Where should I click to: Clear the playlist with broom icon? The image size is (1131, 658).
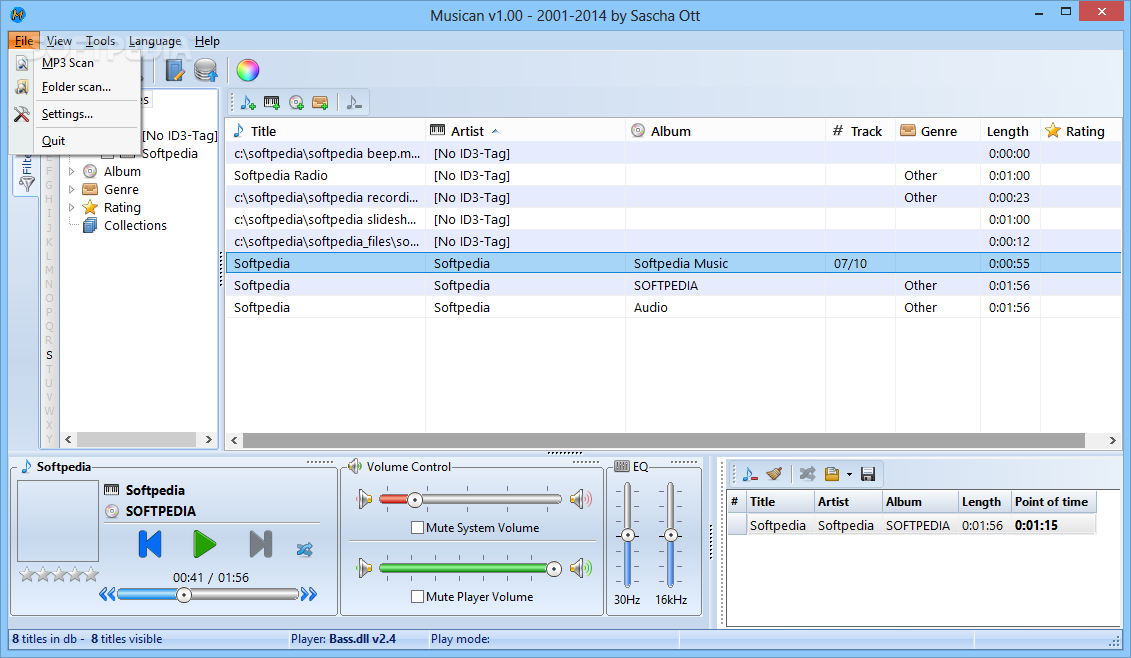[x=774, y=474]
